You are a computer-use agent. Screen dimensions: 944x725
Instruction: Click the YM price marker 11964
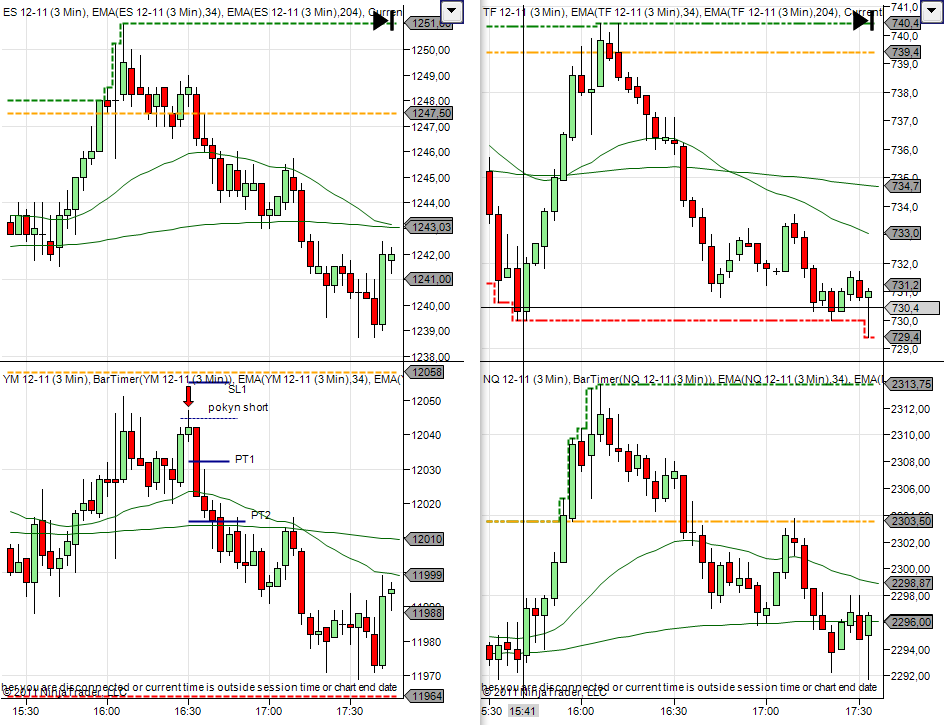(x=426, y=696)
